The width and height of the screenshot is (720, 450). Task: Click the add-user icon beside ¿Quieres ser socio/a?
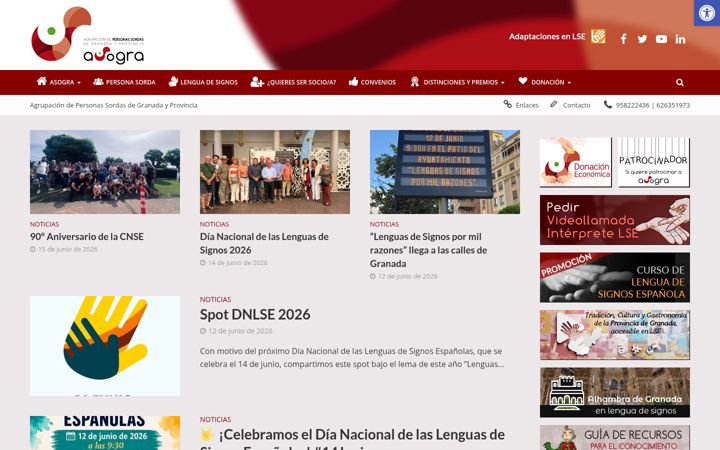tap(257, 82)
